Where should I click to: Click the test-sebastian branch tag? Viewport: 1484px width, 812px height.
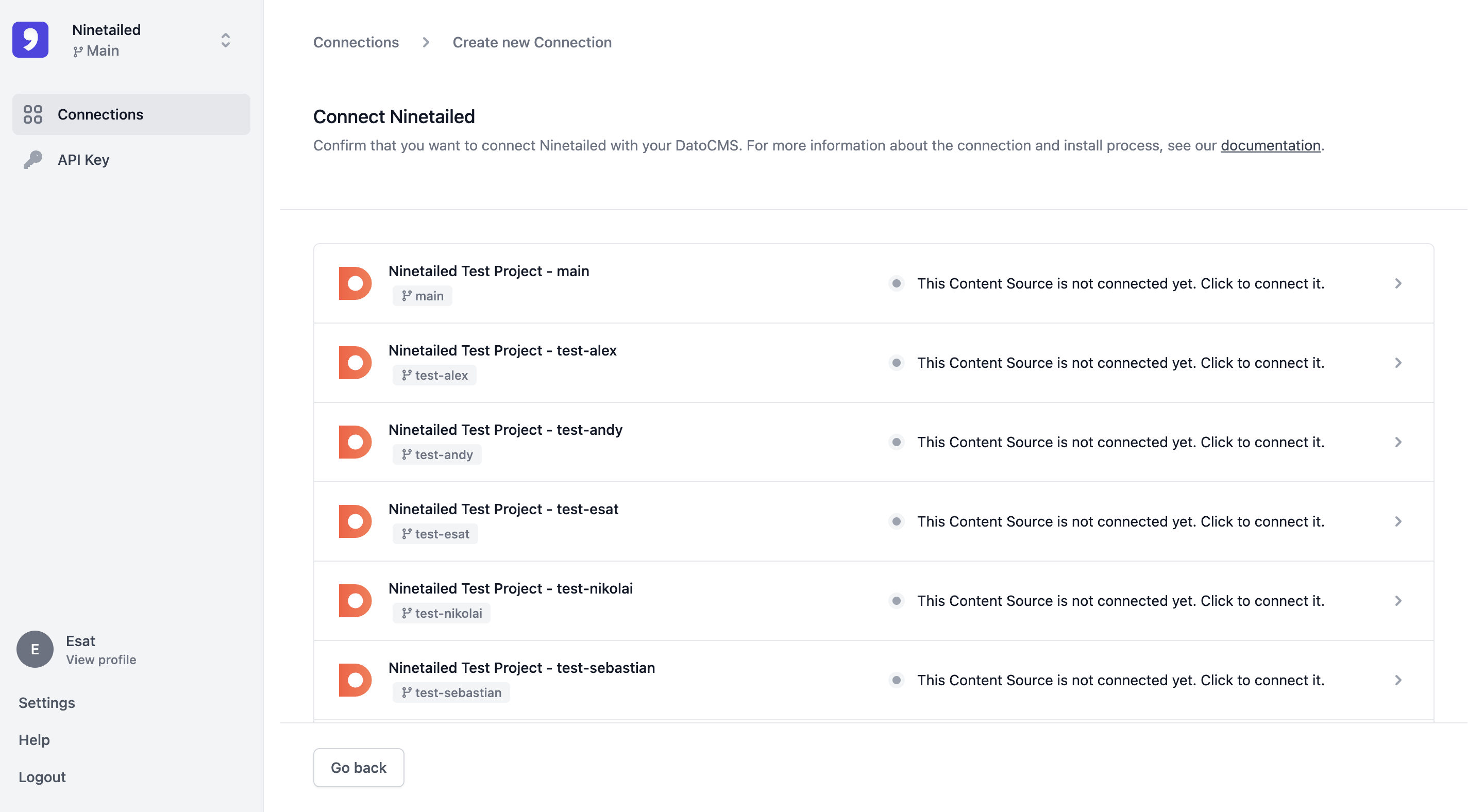[x=451, y=693]
